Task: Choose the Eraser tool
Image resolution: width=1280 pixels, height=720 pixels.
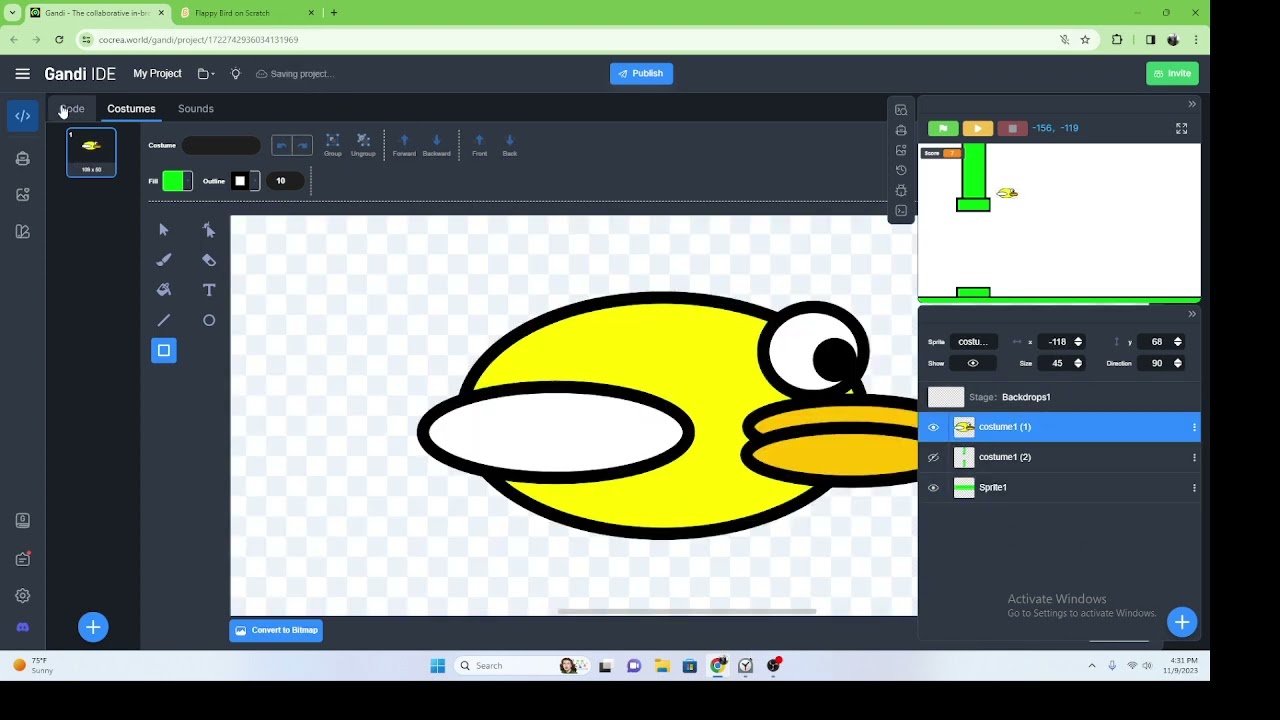Action: pos(209,260)
